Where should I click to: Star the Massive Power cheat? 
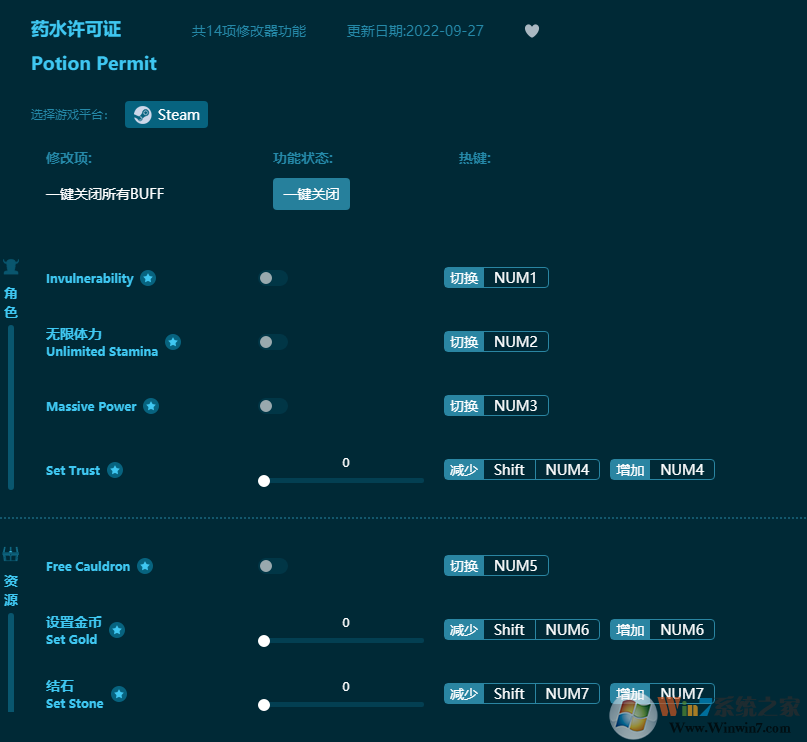point(151,406)
